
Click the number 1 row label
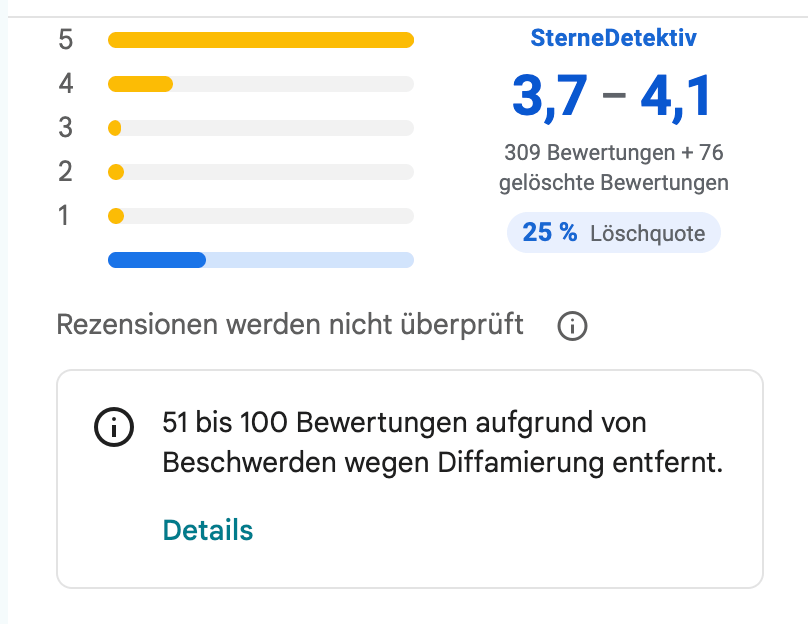65,215
